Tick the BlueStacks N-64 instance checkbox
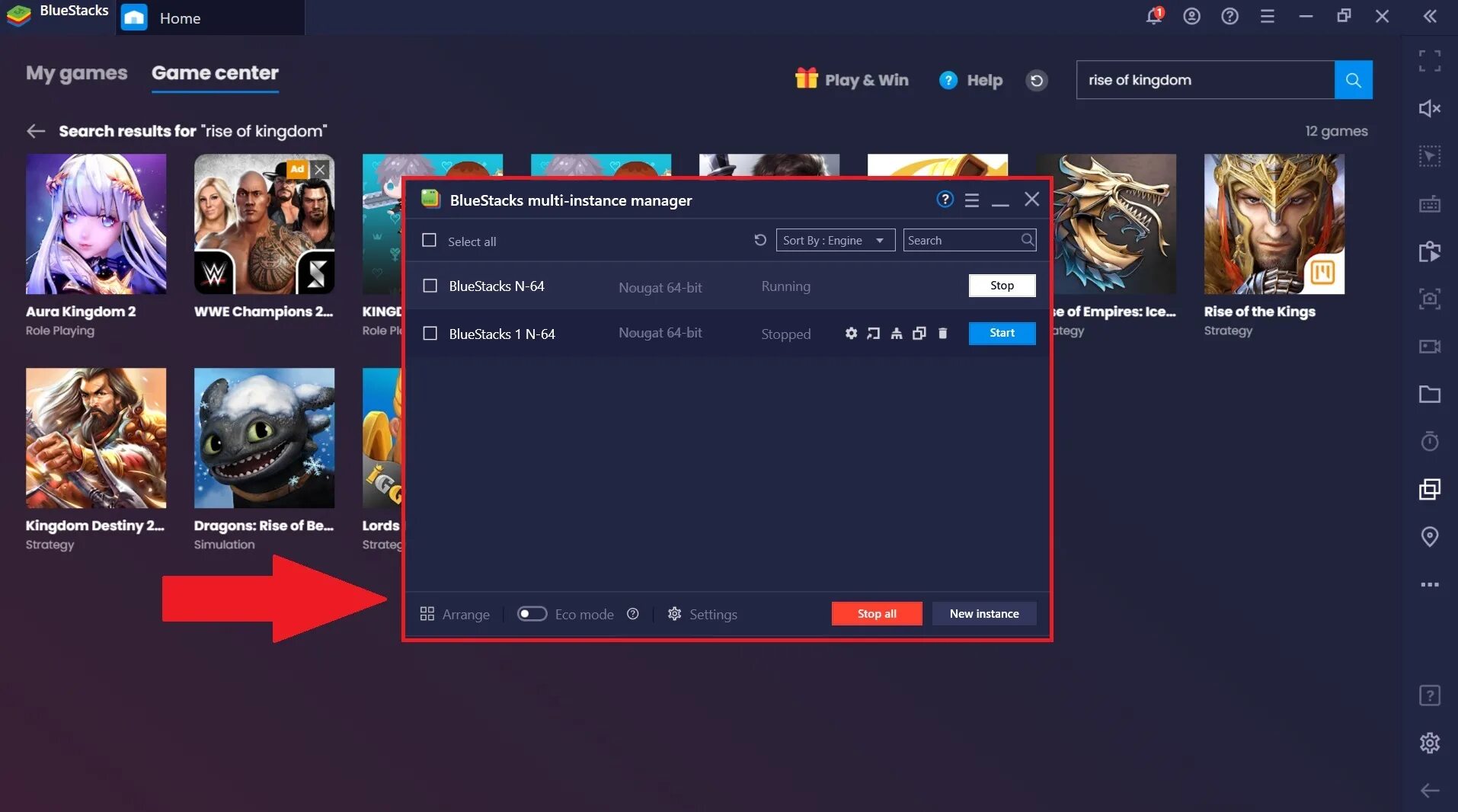This screenshot has height=812, width=1458. pyautogui.click(x=430, y=286)
